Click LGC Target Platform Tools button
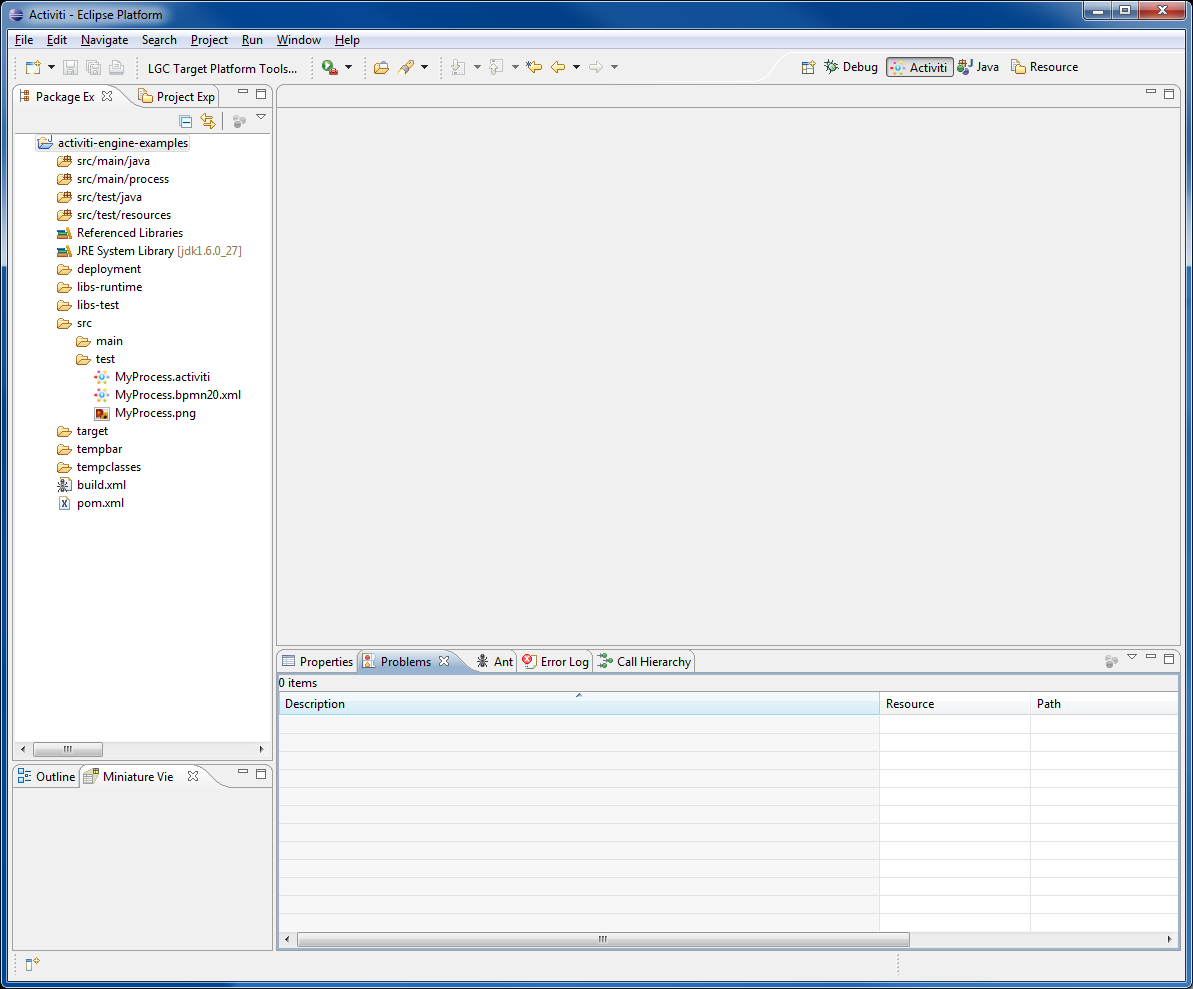Viewport: 1193px width, 989px height. pos(222,68)
